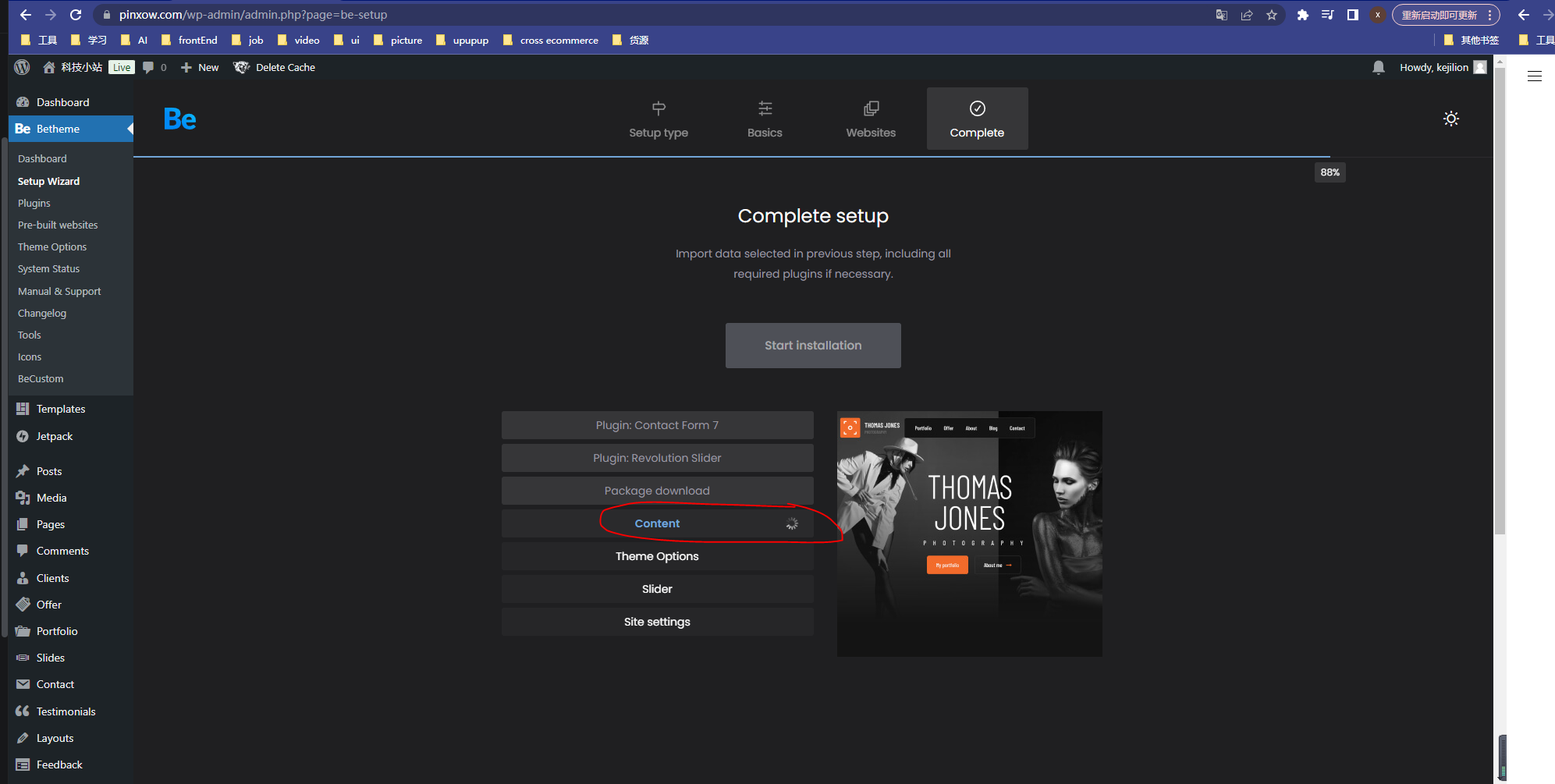Viewport: 1555px width, 784px height.
Task: Click the Delete Cache admin bar item
Action: pos(274,67)
